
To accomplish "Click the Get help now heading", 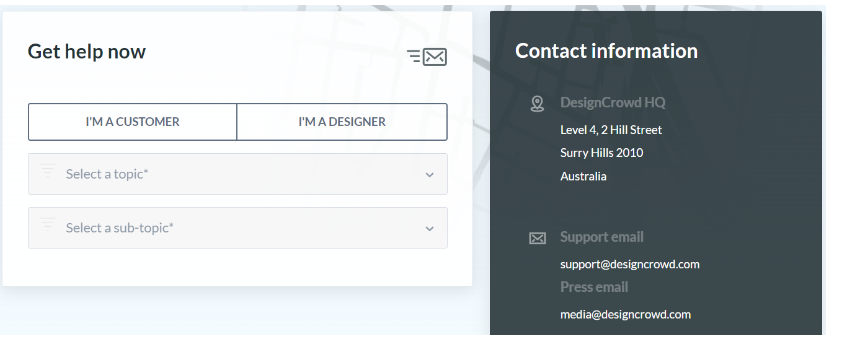I will [x=86, y=52].
